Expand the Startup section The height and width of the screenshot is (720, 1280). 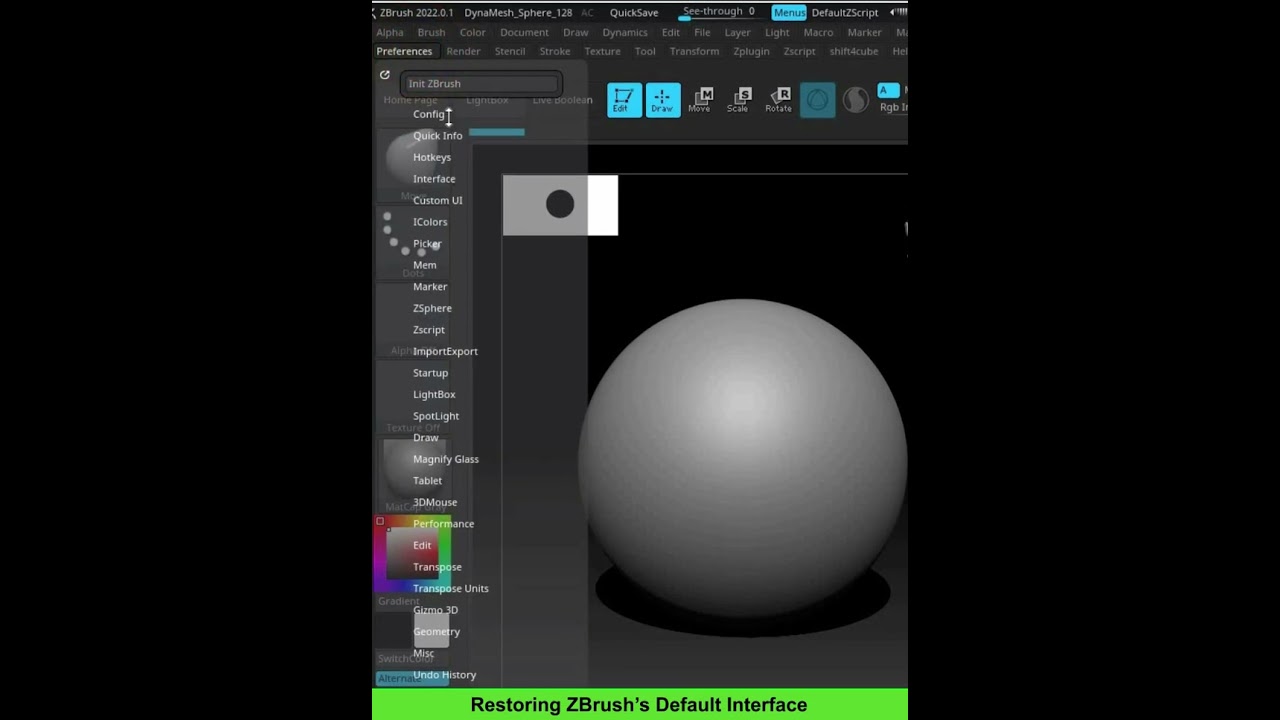pos(431,373)
